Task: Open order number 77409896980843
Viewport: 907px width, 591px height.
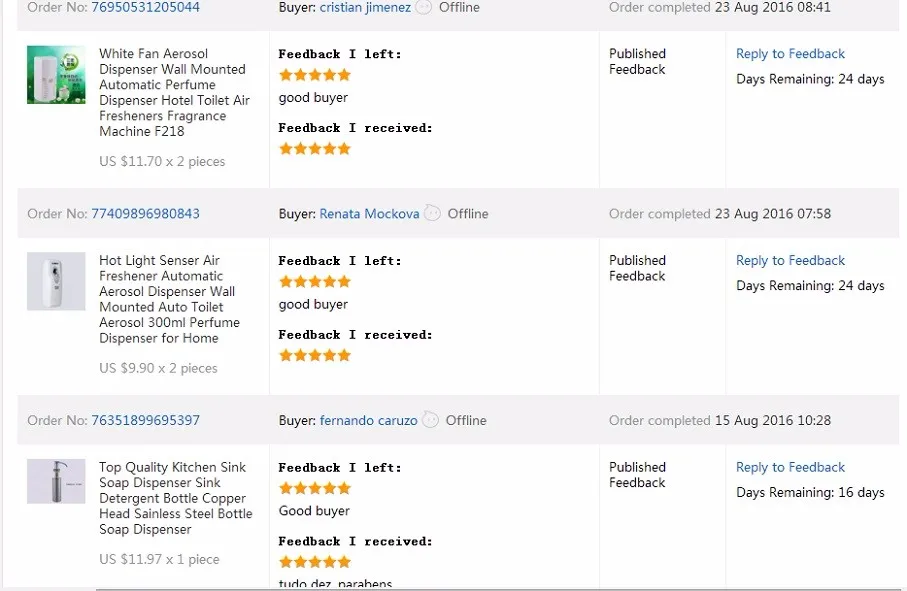Action: click(145, 213)
